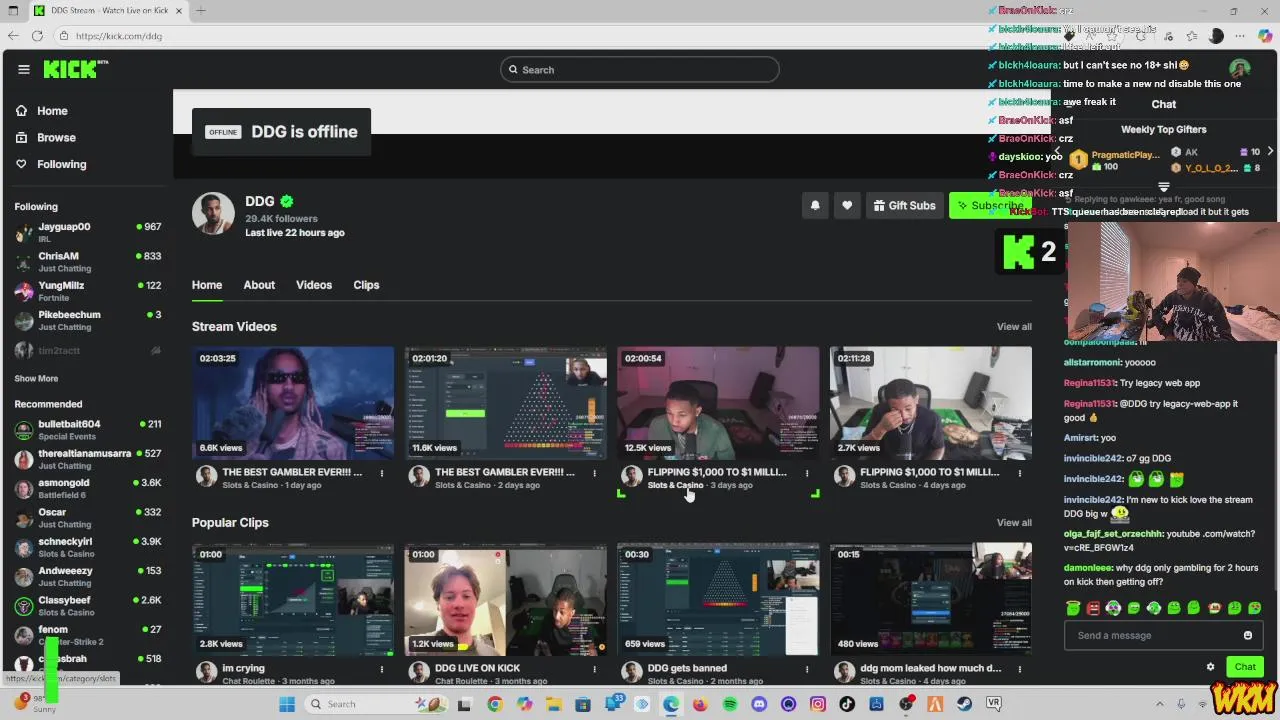
Task: Open Firefox from the taskbar
Action: [700, 704]
